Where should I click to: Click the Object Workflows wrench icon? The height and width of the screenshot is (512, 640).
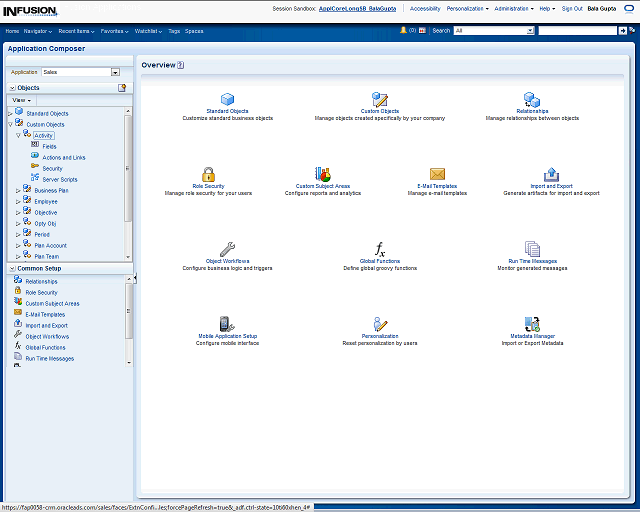(227, 249)
